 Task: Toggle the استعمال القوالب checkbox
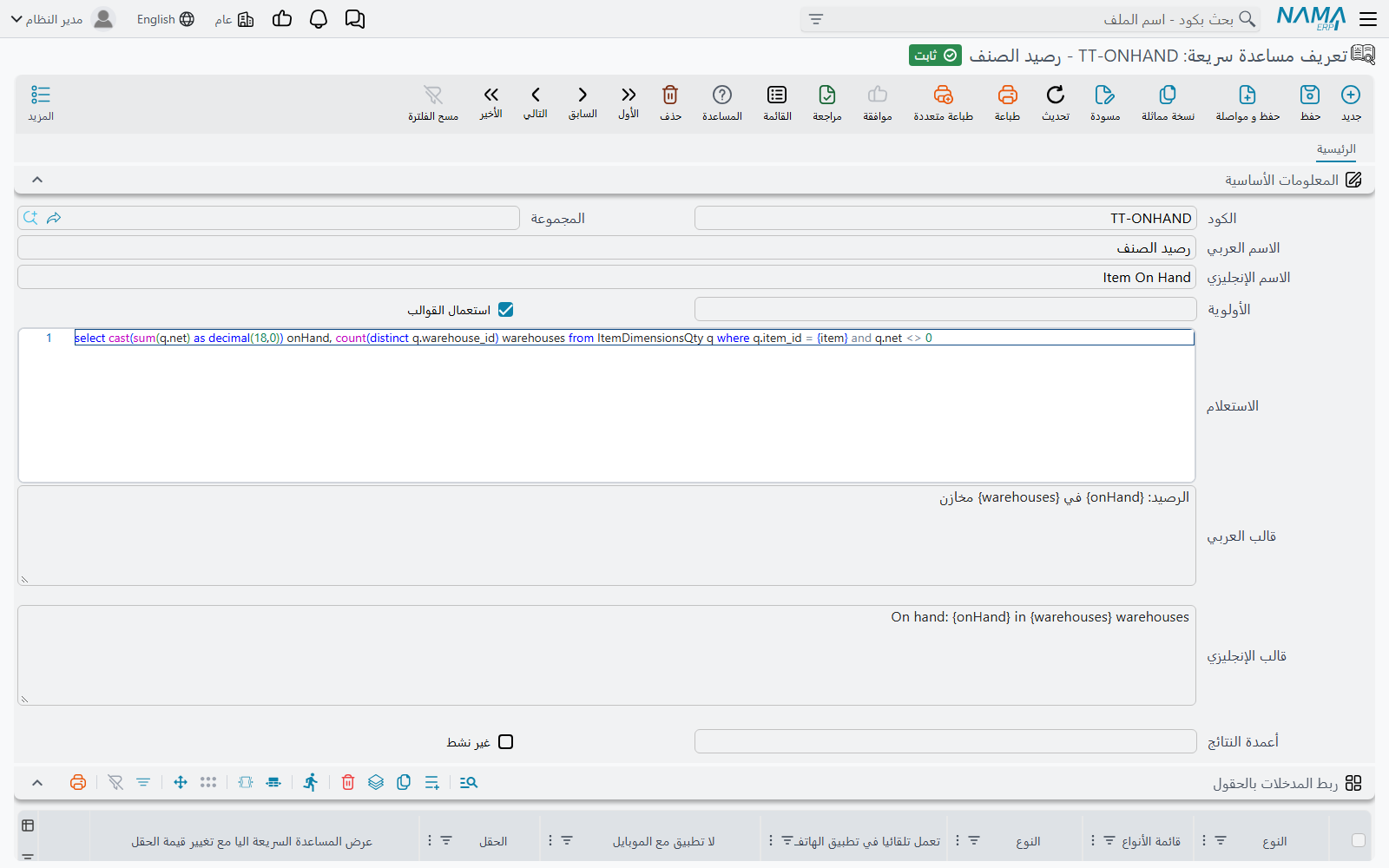[506, 310]
